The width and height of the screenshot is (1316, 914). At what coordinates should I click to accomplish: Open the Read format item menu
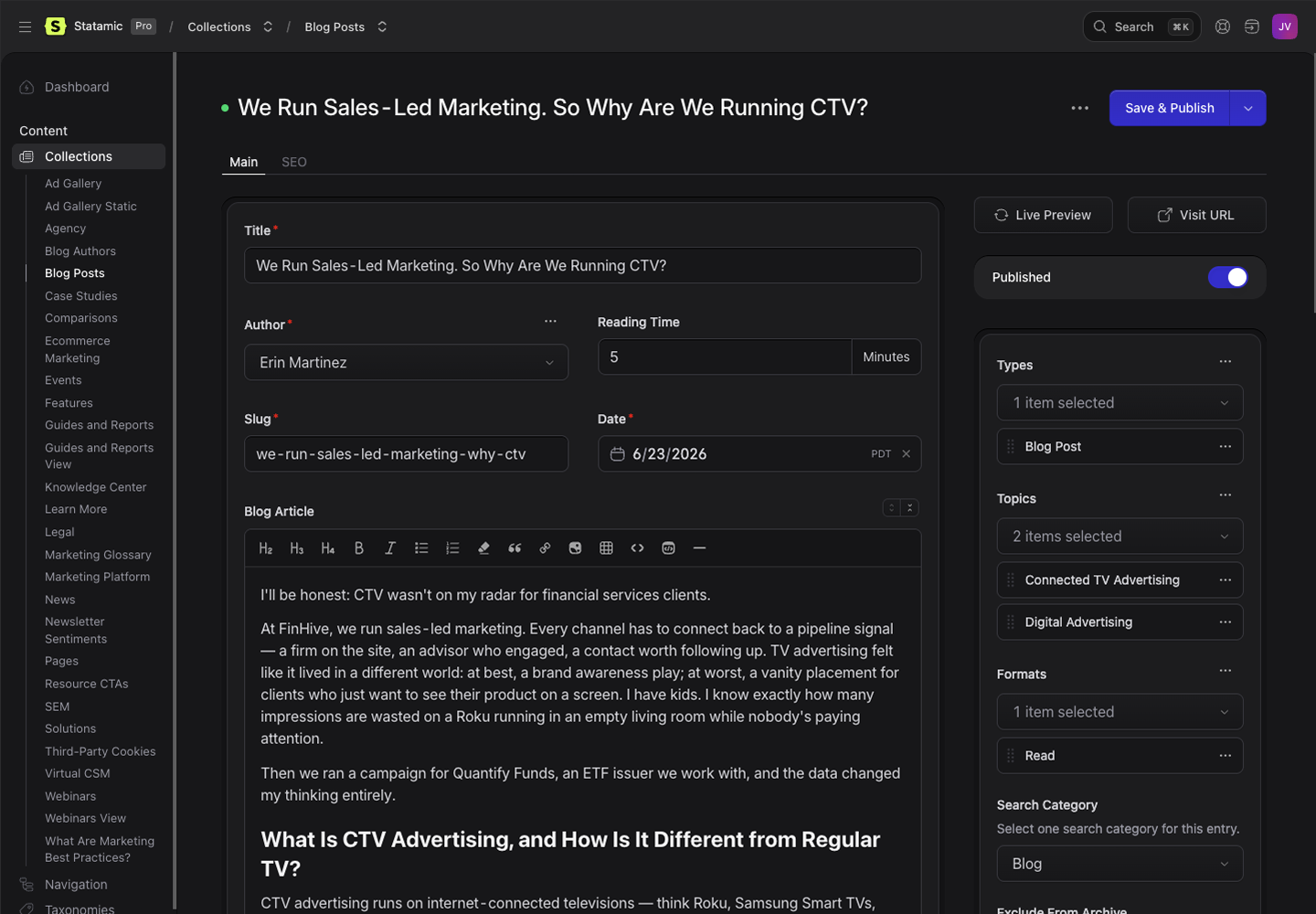click(x=1226, y=756)
